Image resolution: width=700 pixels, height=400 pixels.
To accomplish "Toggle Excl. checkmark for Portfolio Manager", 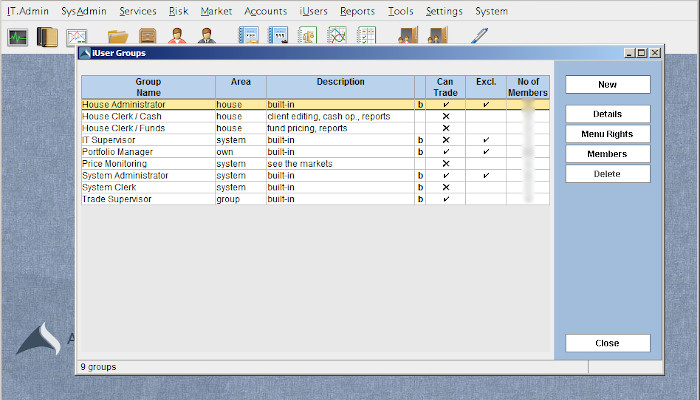I will [x=485, y=152].
